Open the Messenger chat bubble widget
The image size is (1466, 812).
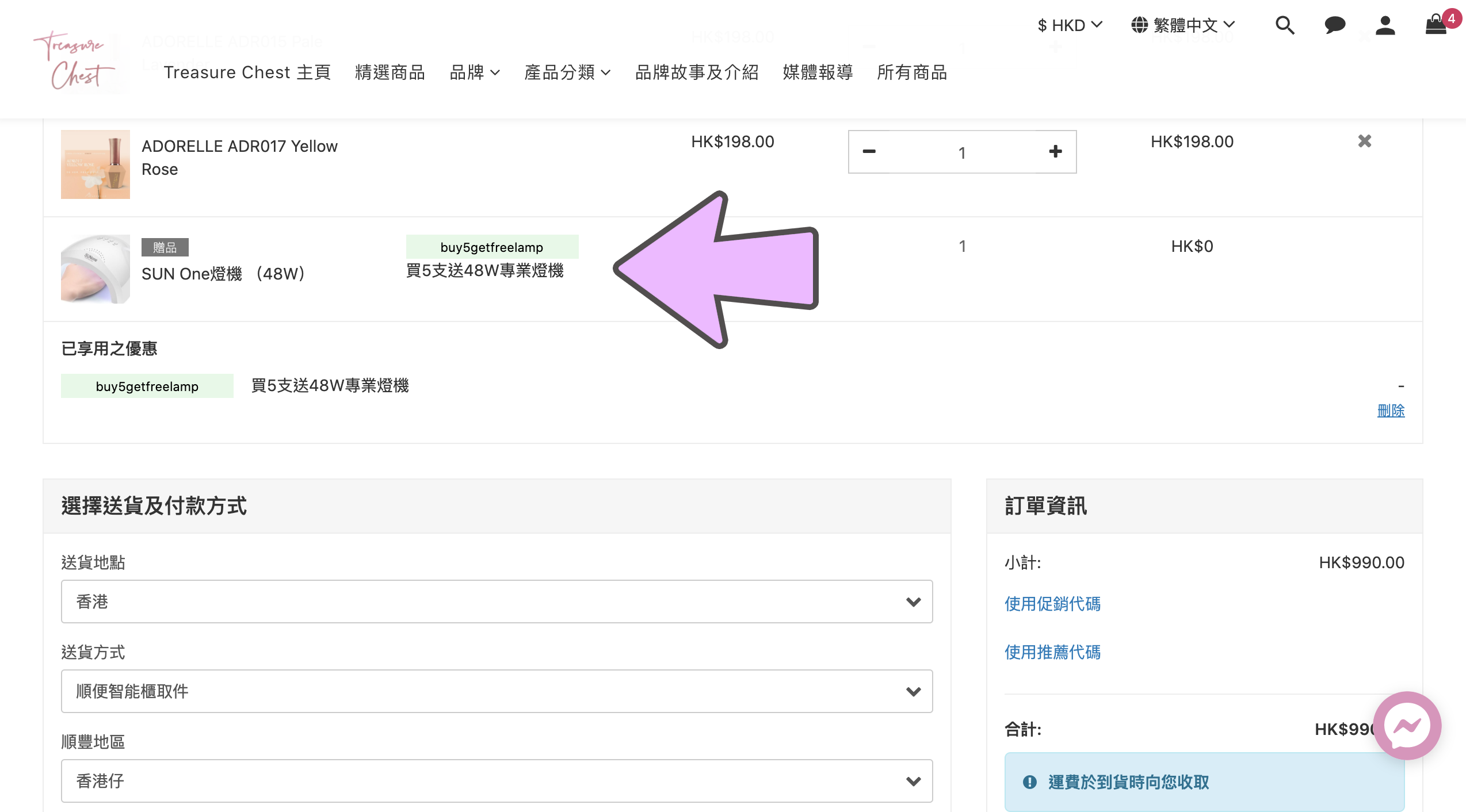pyautogui.click(x=1407, y=726)
